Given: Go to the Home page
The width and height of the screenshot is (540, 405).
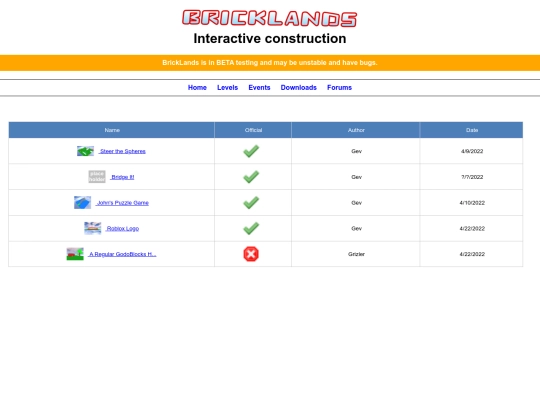Looking at the screenshot, I should coord(197,87).
